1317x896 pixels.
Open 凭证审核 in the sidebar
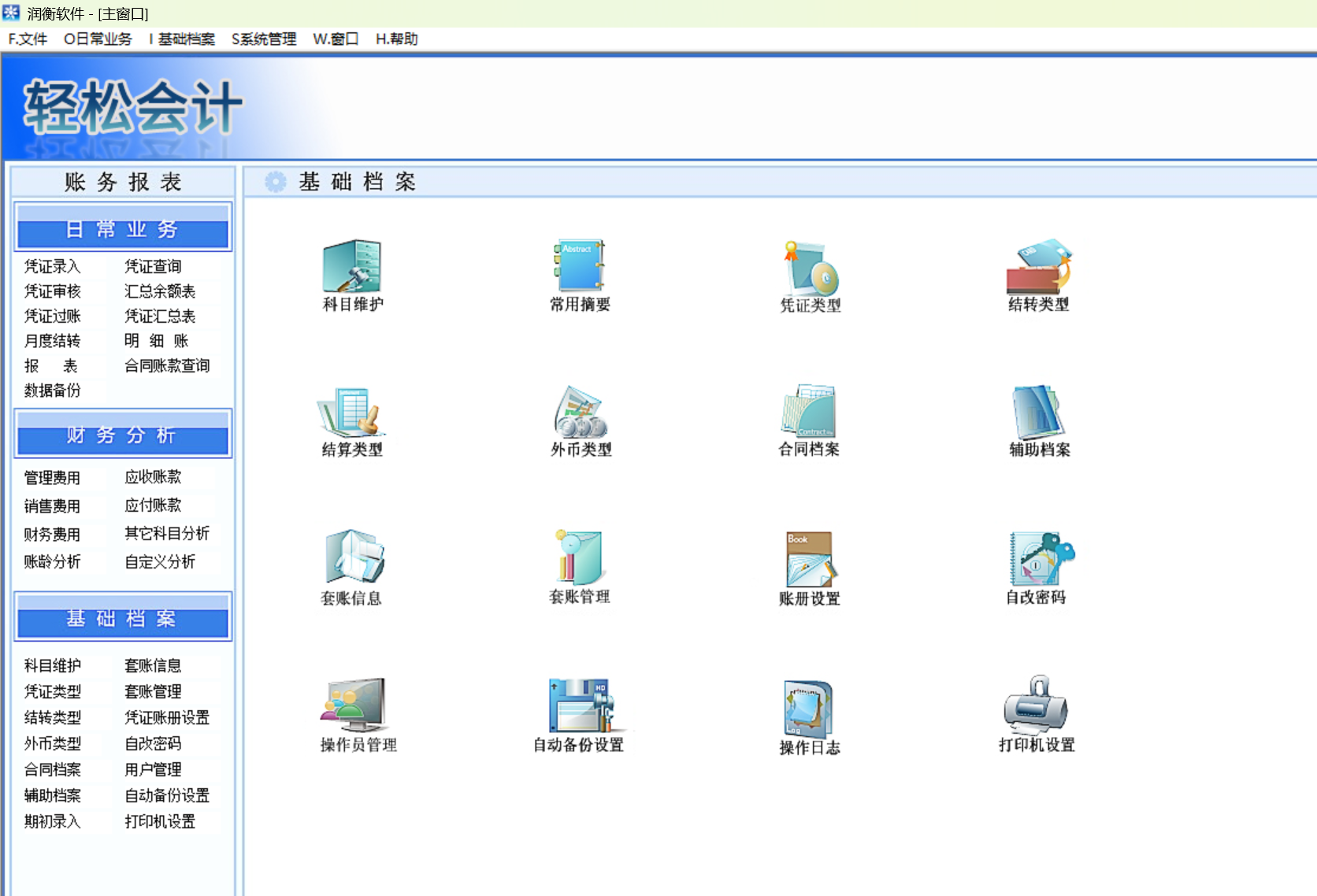pyautogui.click(x=52, y=291)
